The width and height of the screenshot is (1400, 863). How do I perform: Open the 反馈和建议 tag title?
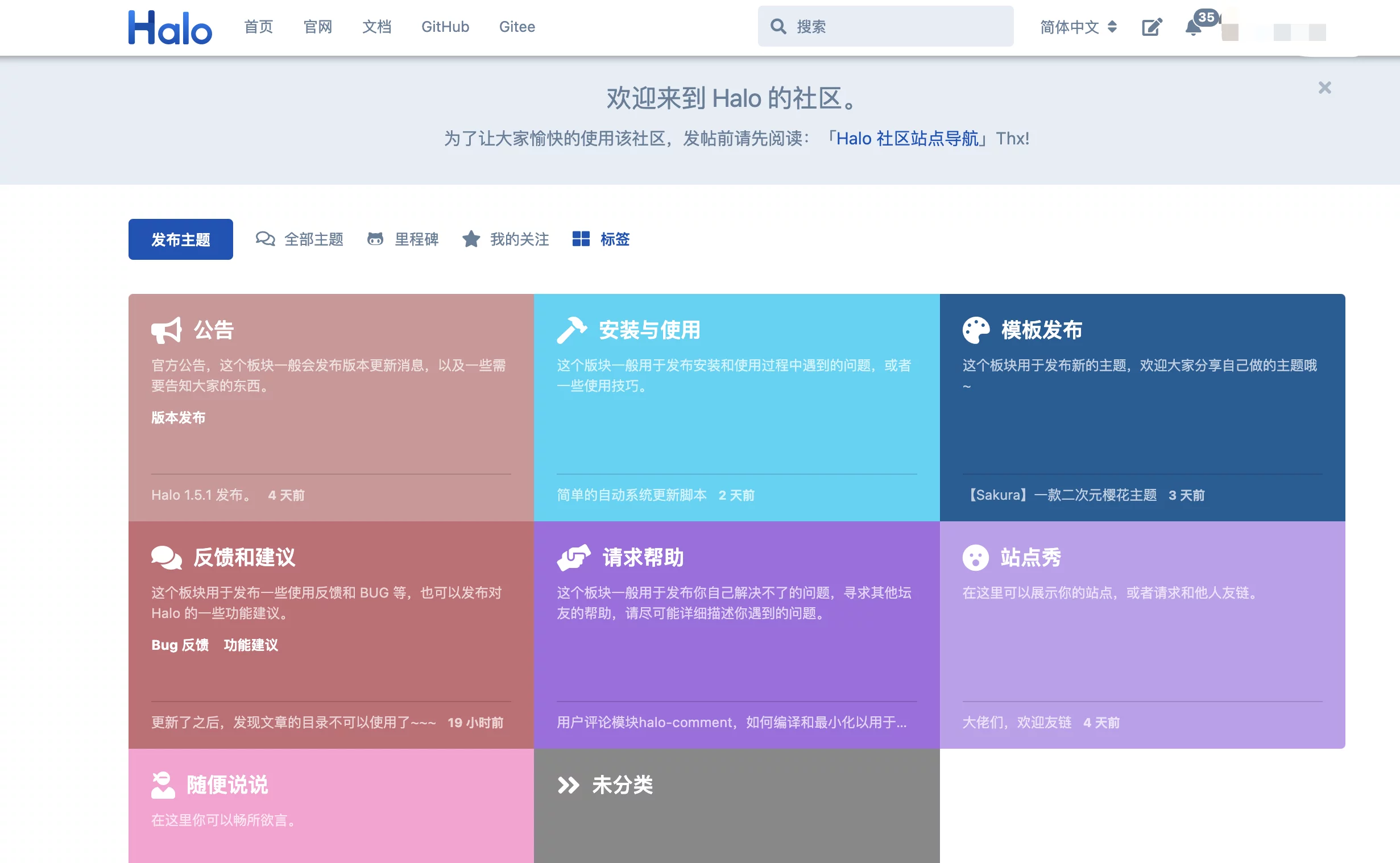[x=245, y=558]
